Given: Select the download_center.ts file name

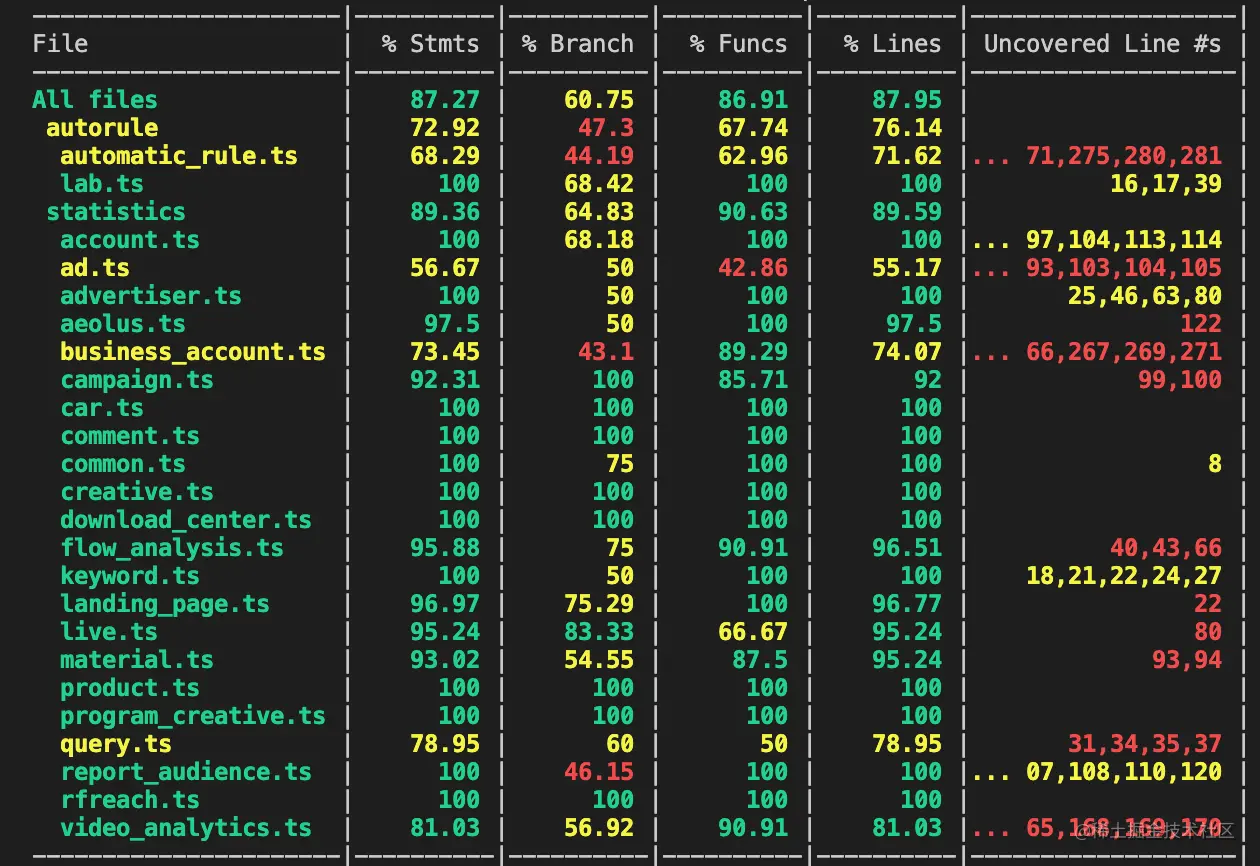Looking at the screenshot, I should click(x=186, y=520).
